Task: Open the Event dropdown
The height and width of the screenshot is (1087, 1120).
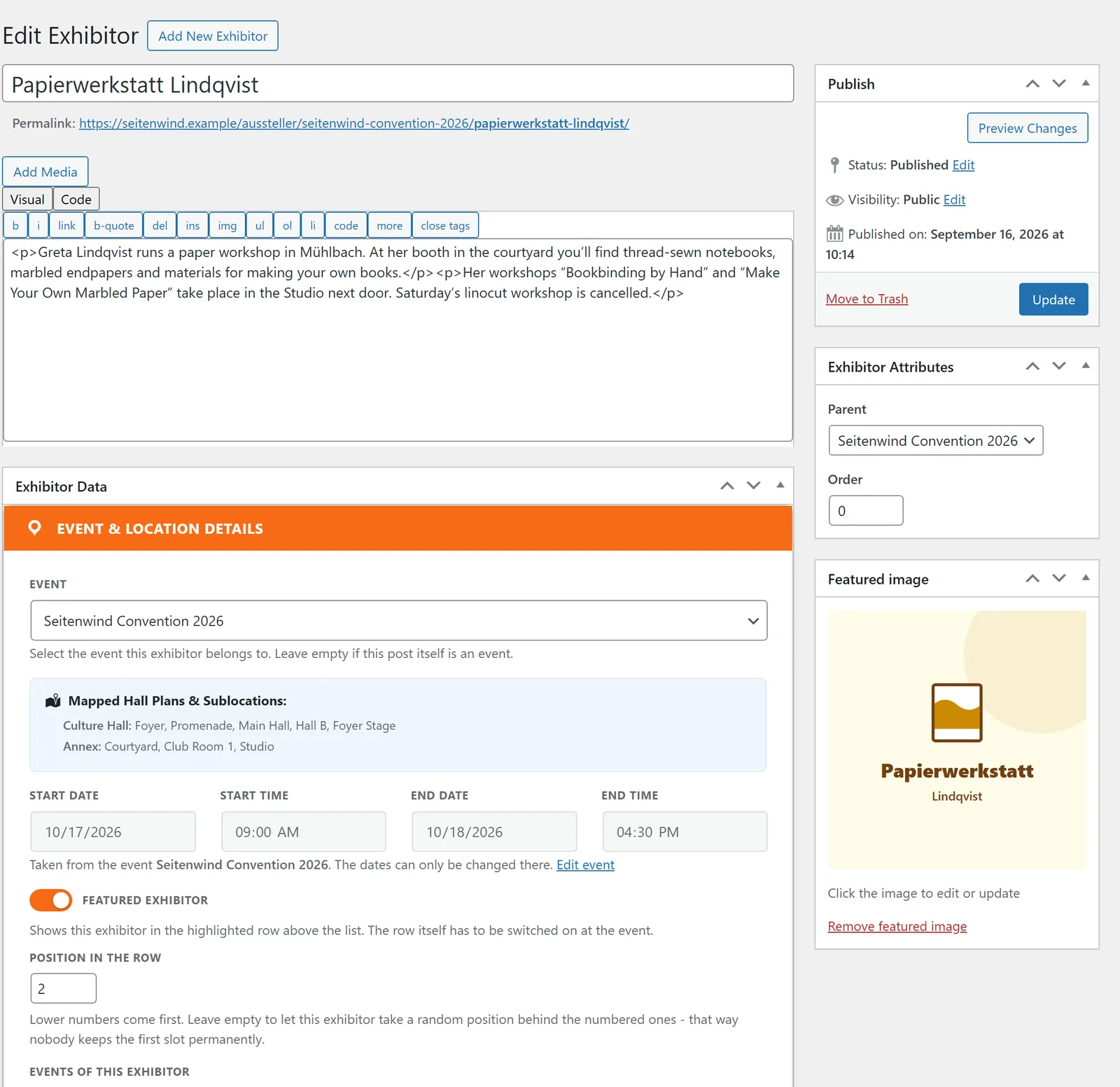Action: coord(399,620)
